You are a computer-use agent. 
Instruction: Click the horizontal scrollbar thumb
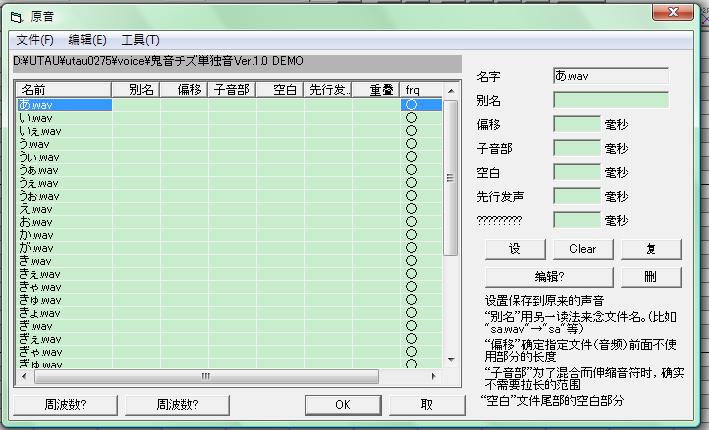point(206,376)
